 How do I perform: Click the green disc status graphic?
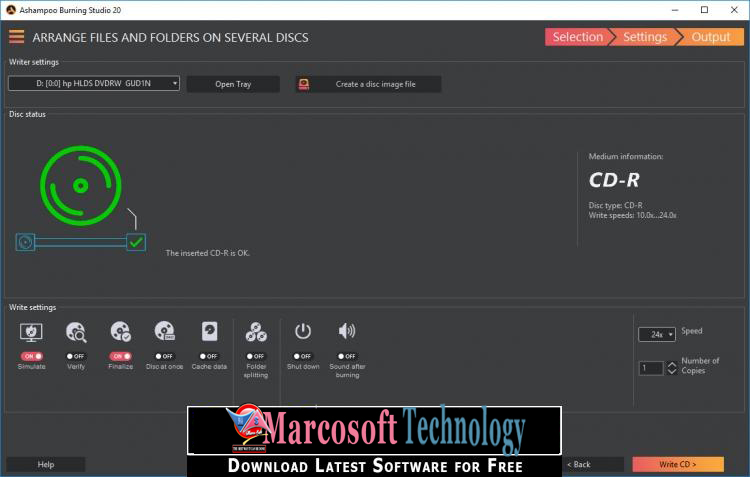pos(81,186)
